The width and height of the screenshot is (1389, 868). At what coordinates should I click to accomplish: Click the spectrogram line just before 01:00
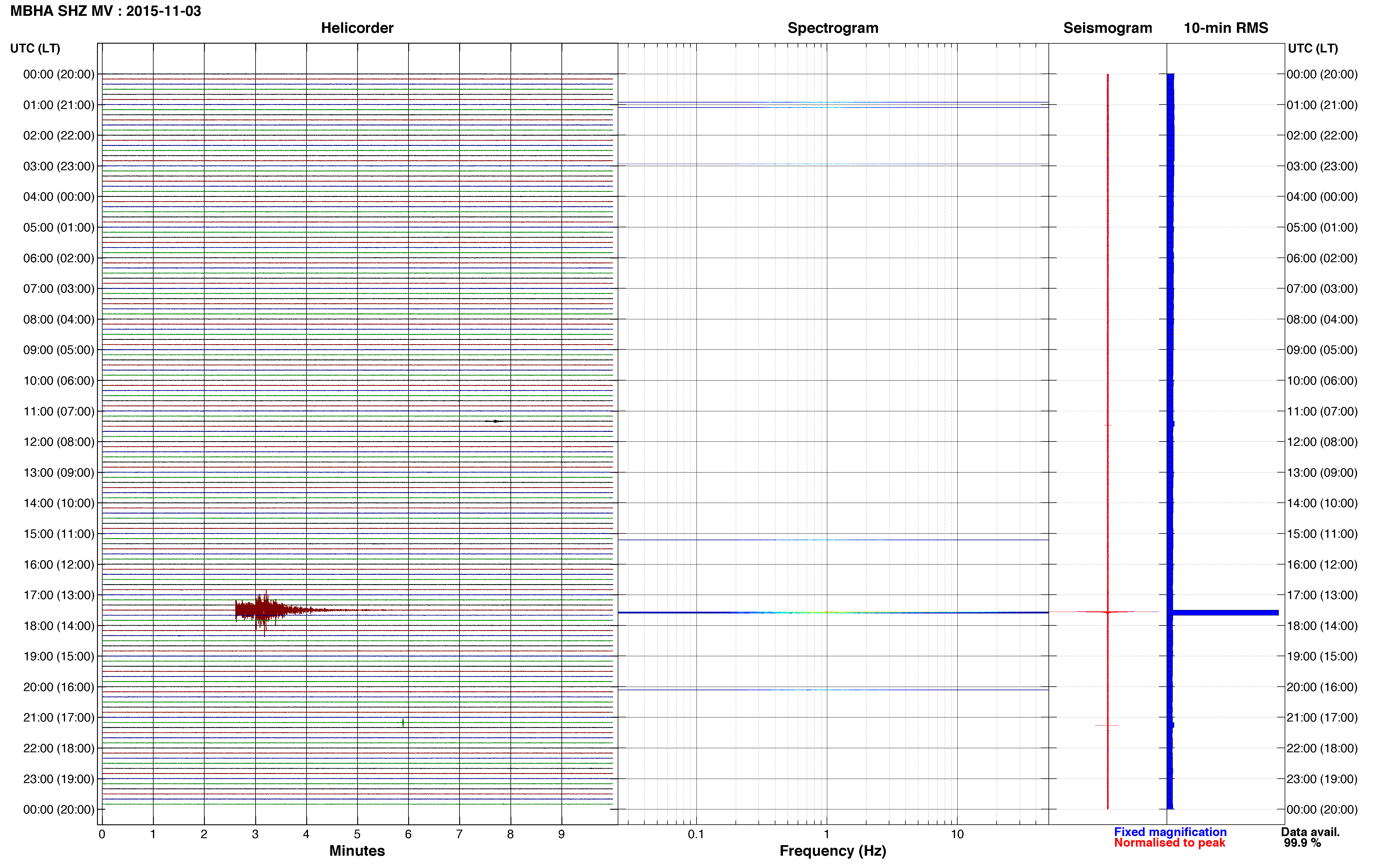coord(833,102)
